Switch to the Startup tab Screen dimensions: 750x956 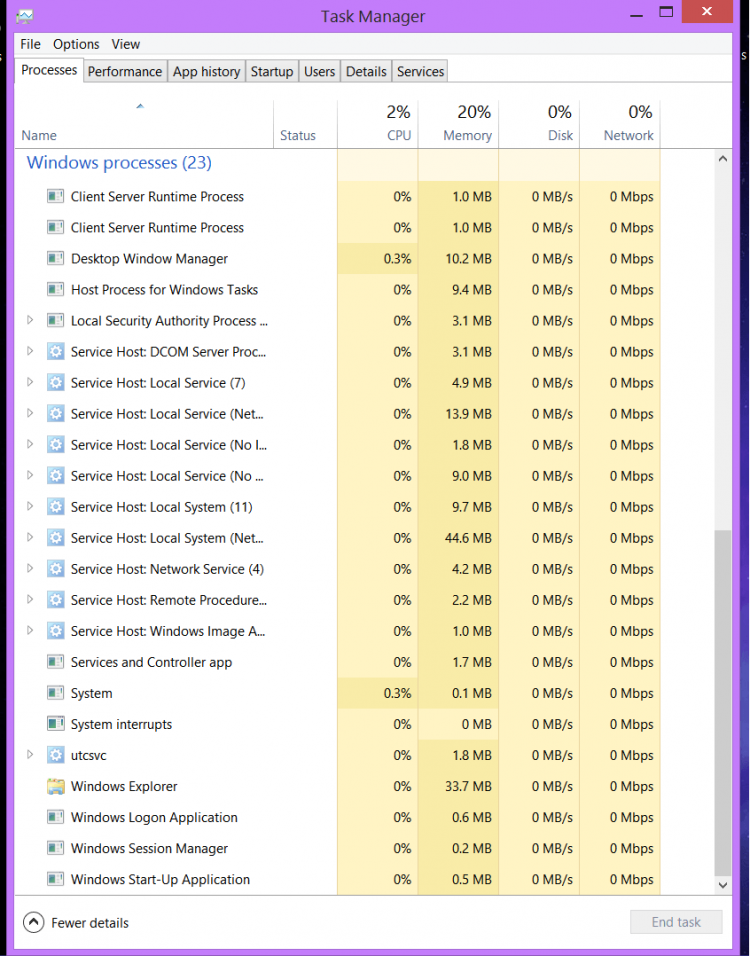(x=272, y=71)
